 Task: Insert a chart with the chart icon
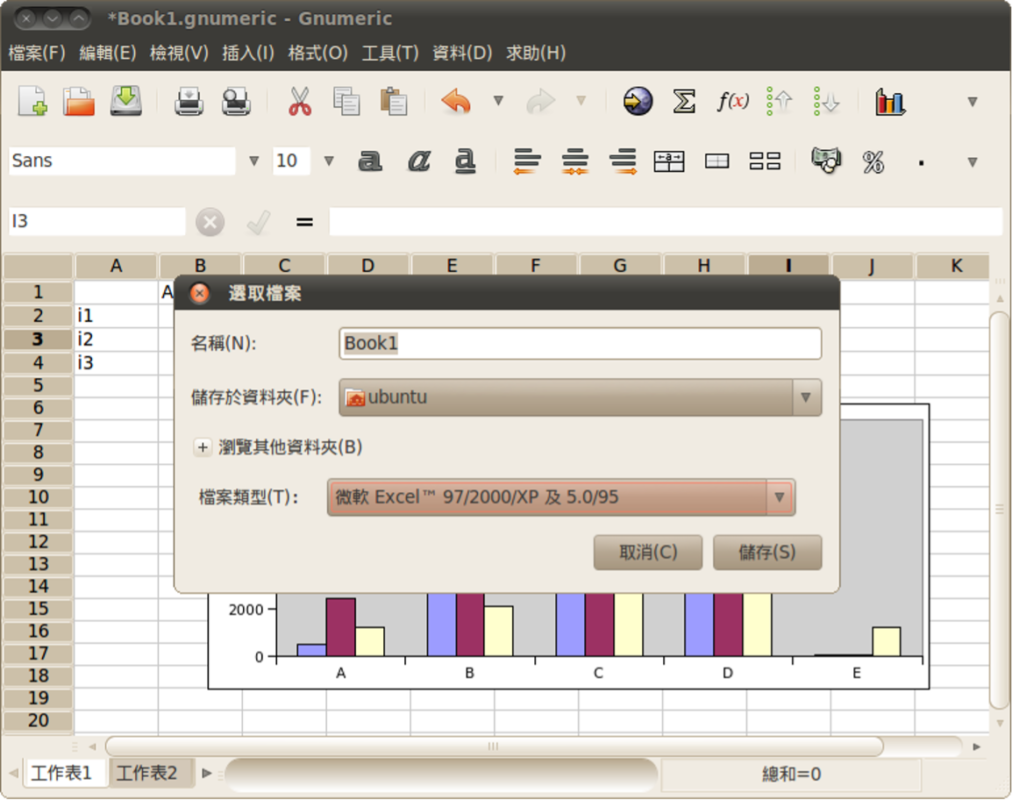click(889, 101)
